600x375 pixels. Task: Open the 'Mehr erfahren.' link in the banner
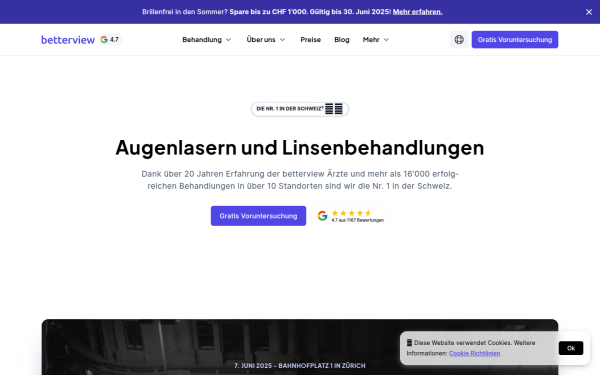[417, 12]
